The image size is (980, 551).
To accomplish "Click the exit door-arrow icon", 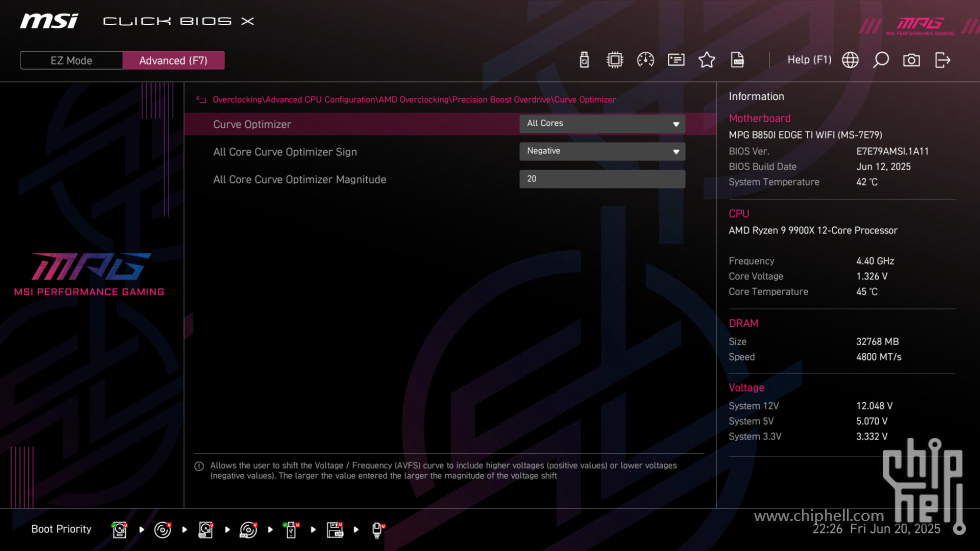I will click(942, 60).
